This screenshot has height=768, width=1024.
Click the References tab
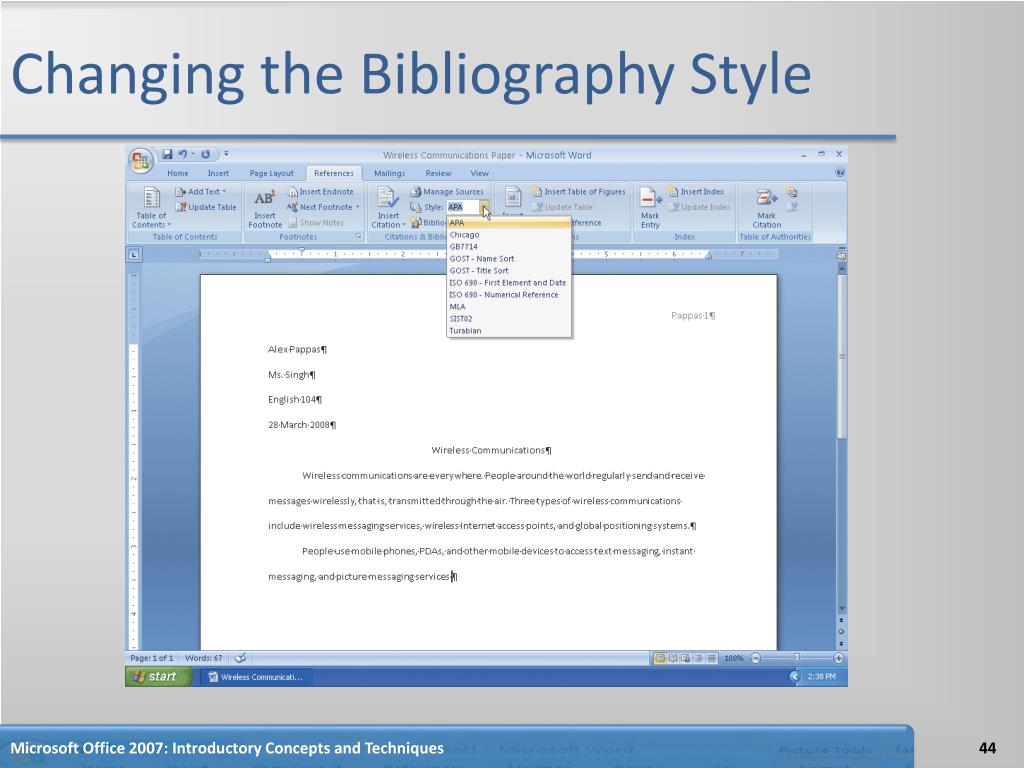(334, 173)
